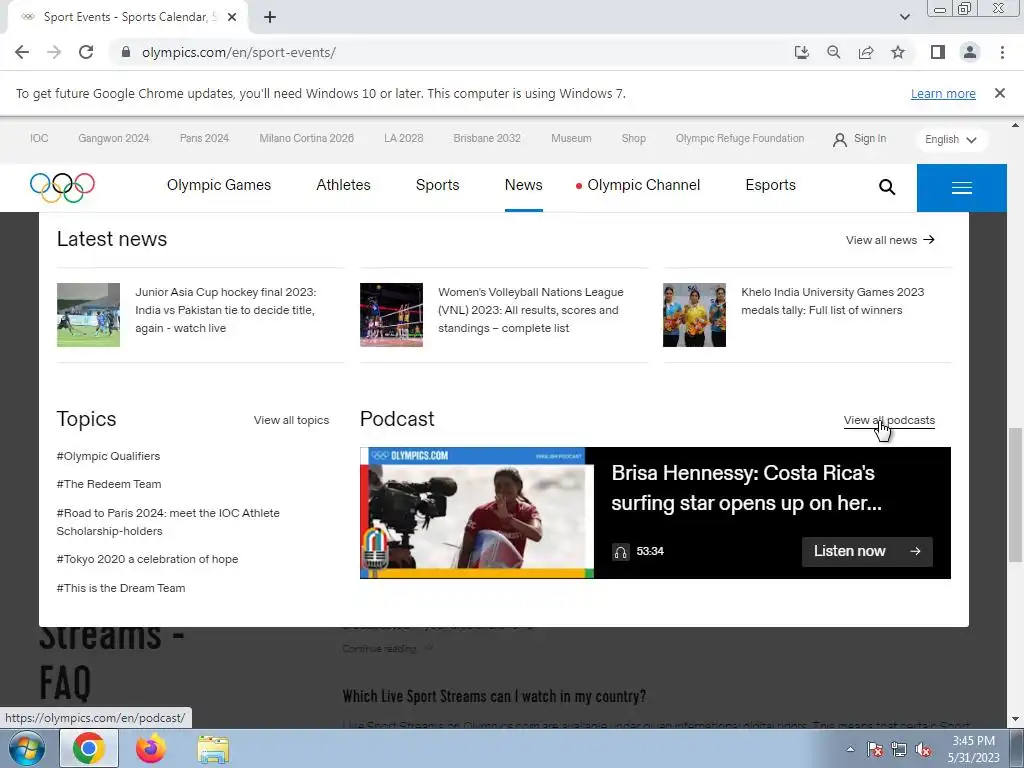Click View all news link

click(x=890, y=240)
